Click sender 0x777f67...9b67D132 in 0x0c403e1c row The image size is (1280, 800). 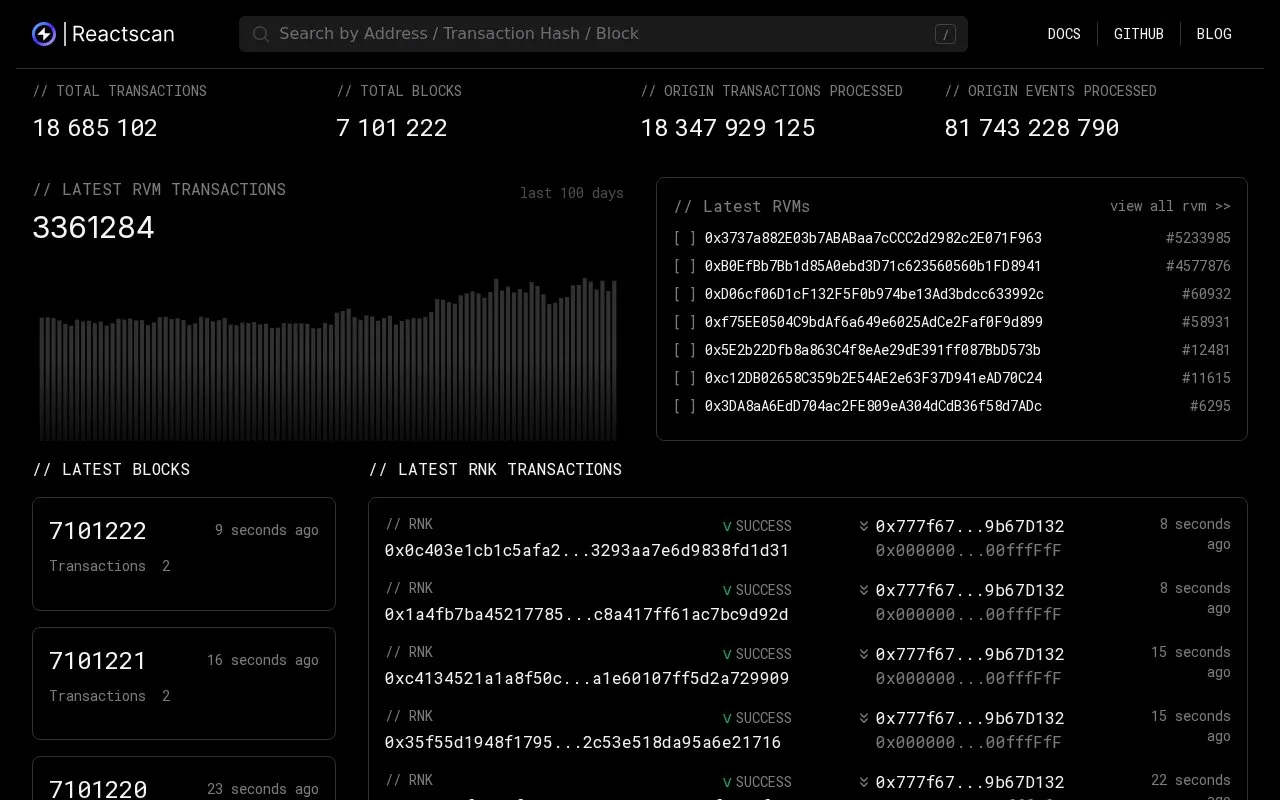coord(970,526)
